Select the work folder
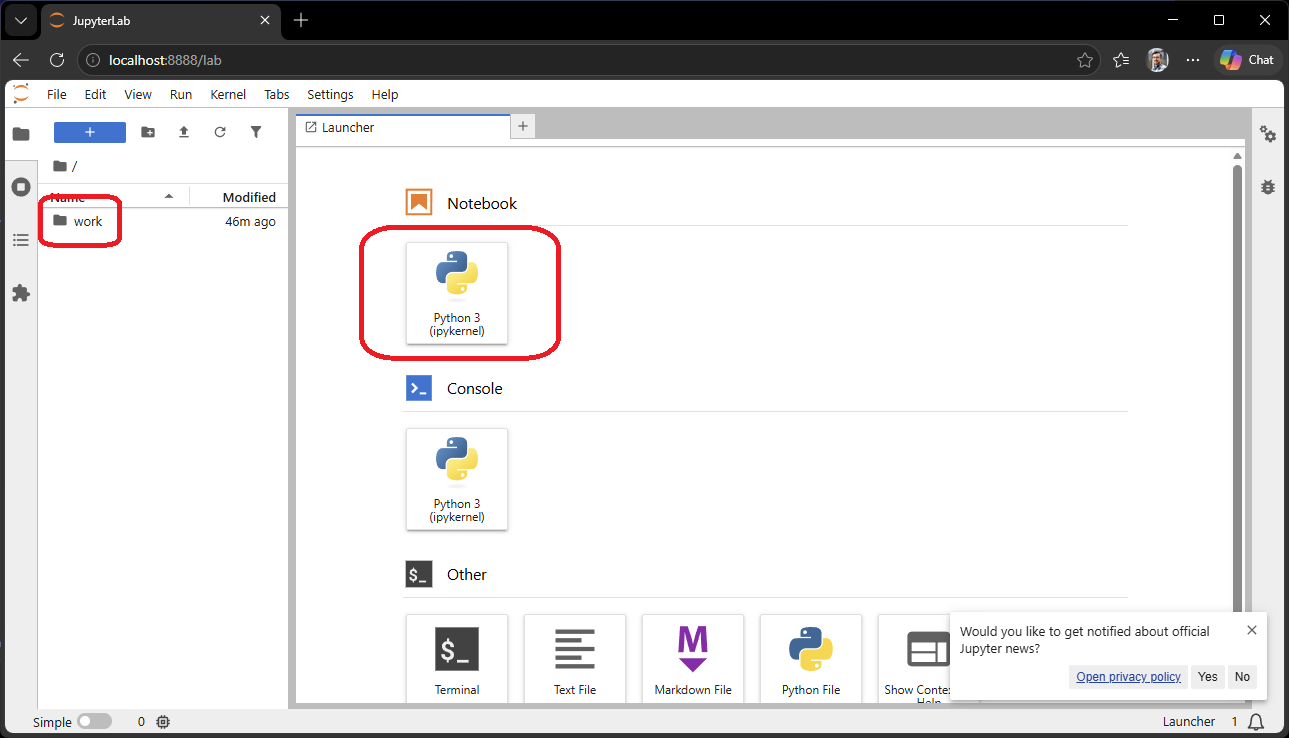 pyautogui.click(x=163, y=221)
